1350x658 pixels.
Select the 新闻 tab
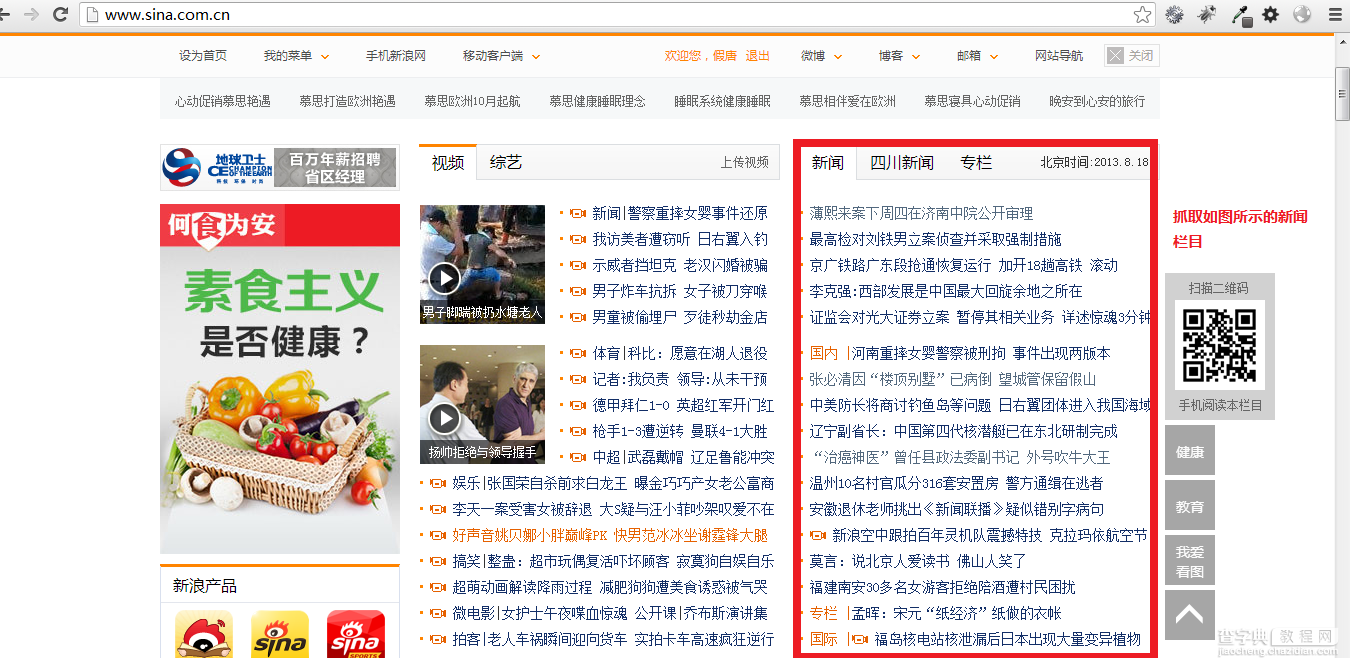pos(828,163)
